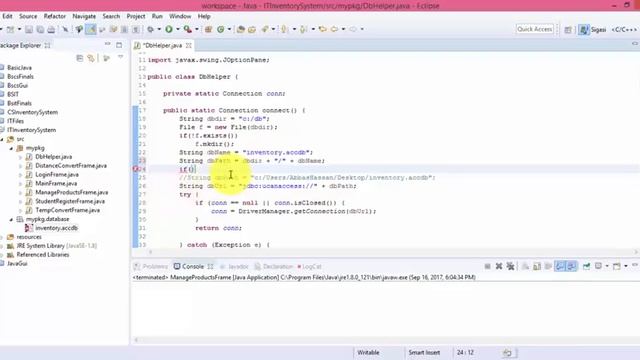Open the Source menu
640x360 pixels.
click(x=28, y=16)
